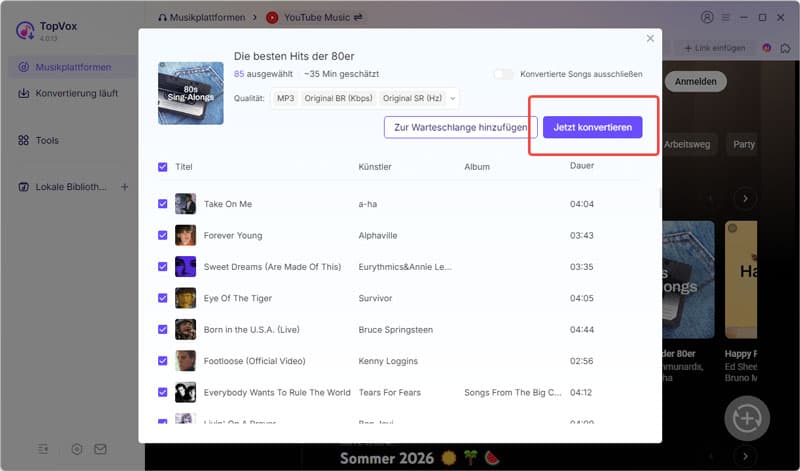Uncheck the Forever Young checkbox
Viewport: 800px width, 471px height.
point(163,235)
